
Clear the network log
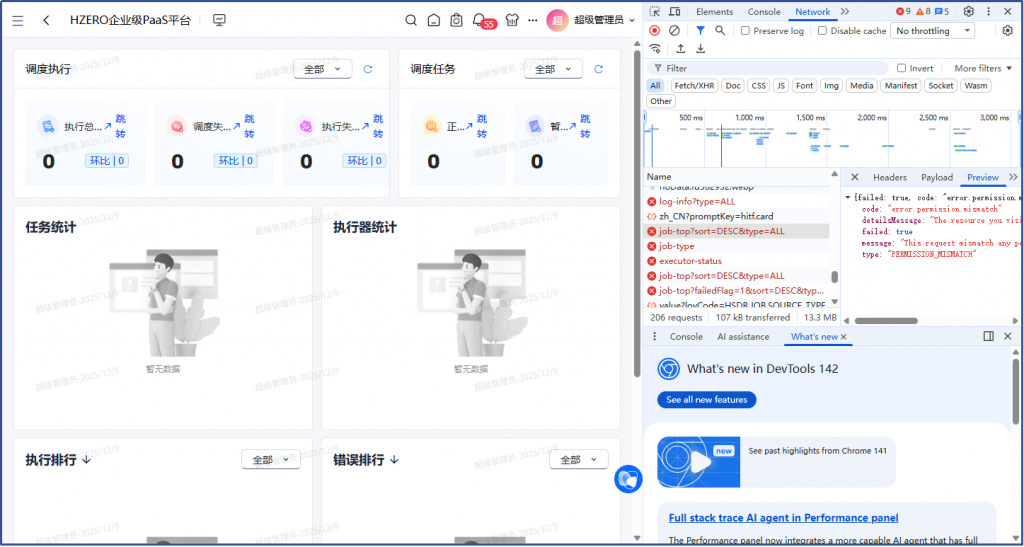click(674, 31)
